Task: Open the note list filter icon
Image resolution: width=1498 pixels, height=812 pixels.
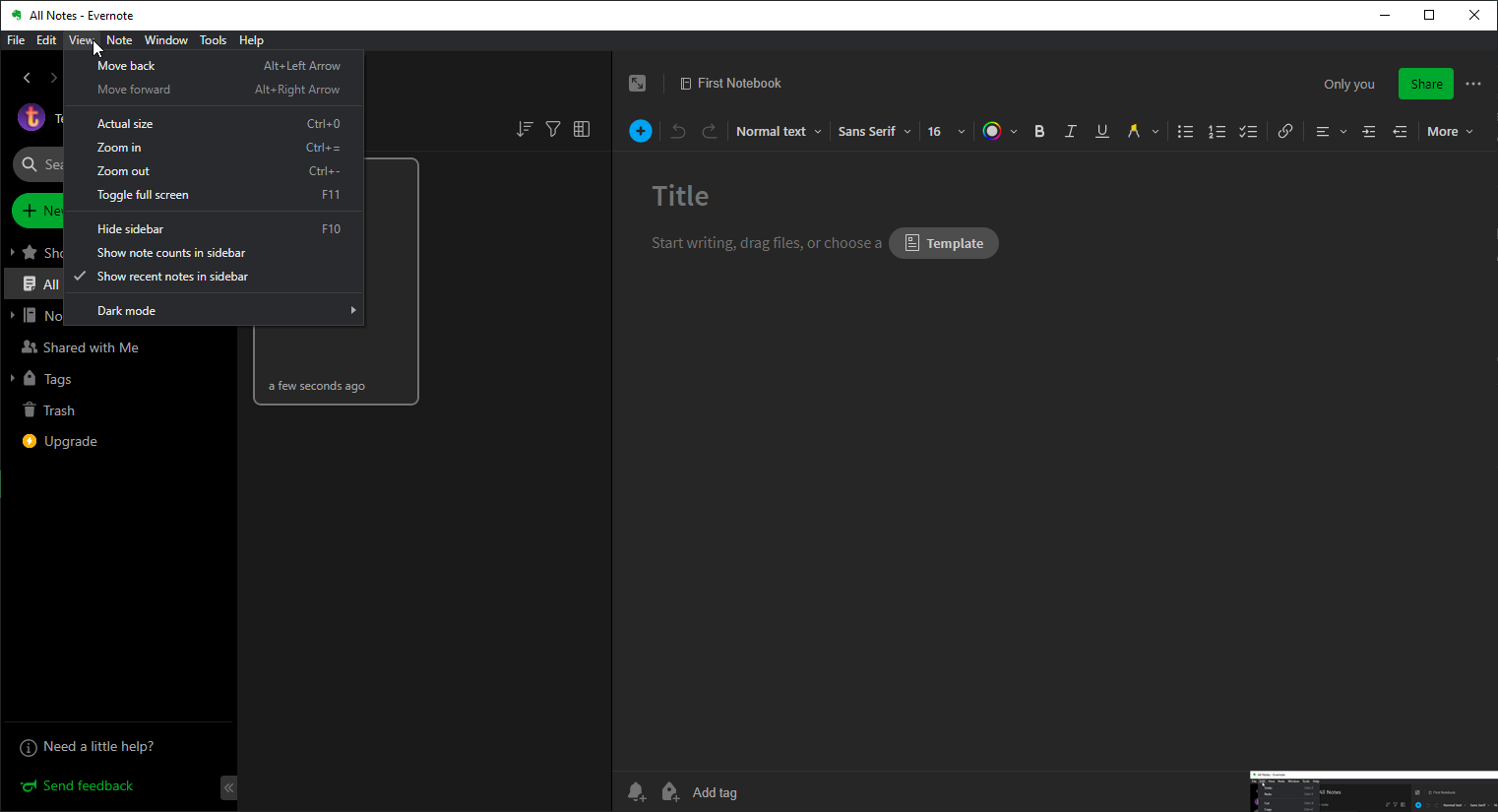Action: click(553, 129)
